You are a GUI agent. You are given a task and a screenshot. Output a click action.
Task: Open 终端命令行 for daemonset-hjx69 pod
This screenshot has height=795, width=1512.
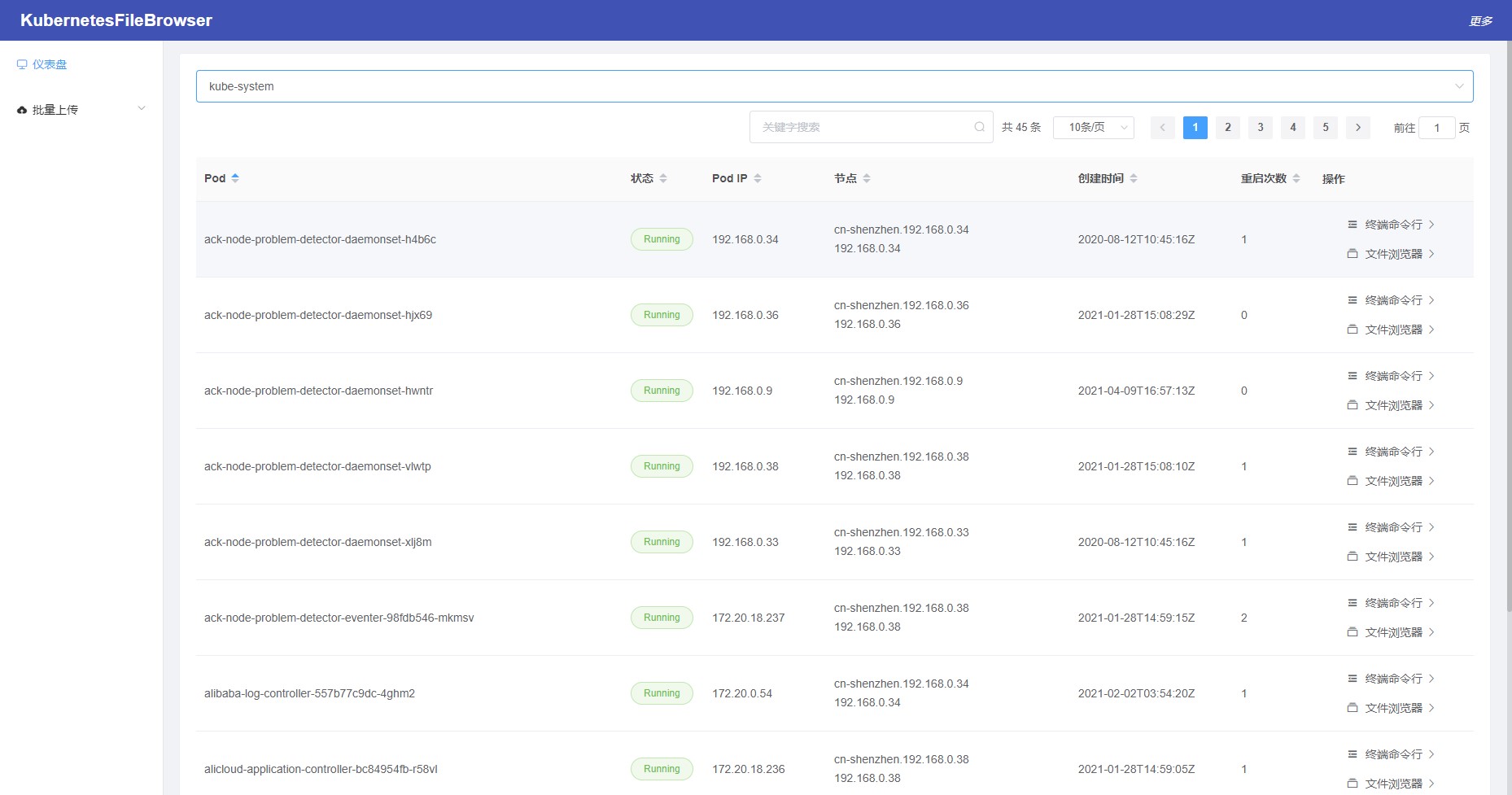pos(1392,300)
